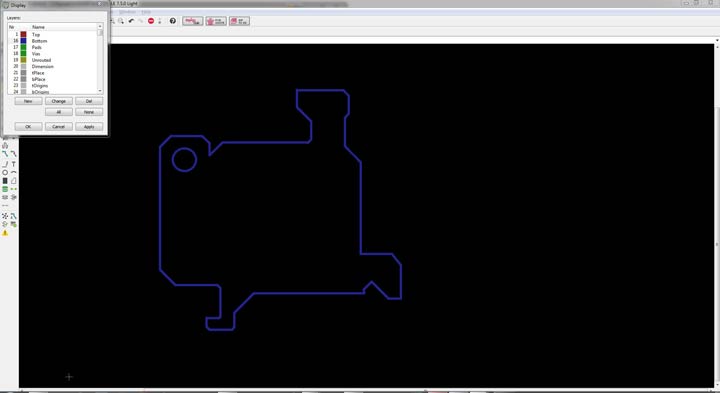The image size is (720, 393).
Task: Select layer 16 Bottom row
Action: (x=52, y=41)
